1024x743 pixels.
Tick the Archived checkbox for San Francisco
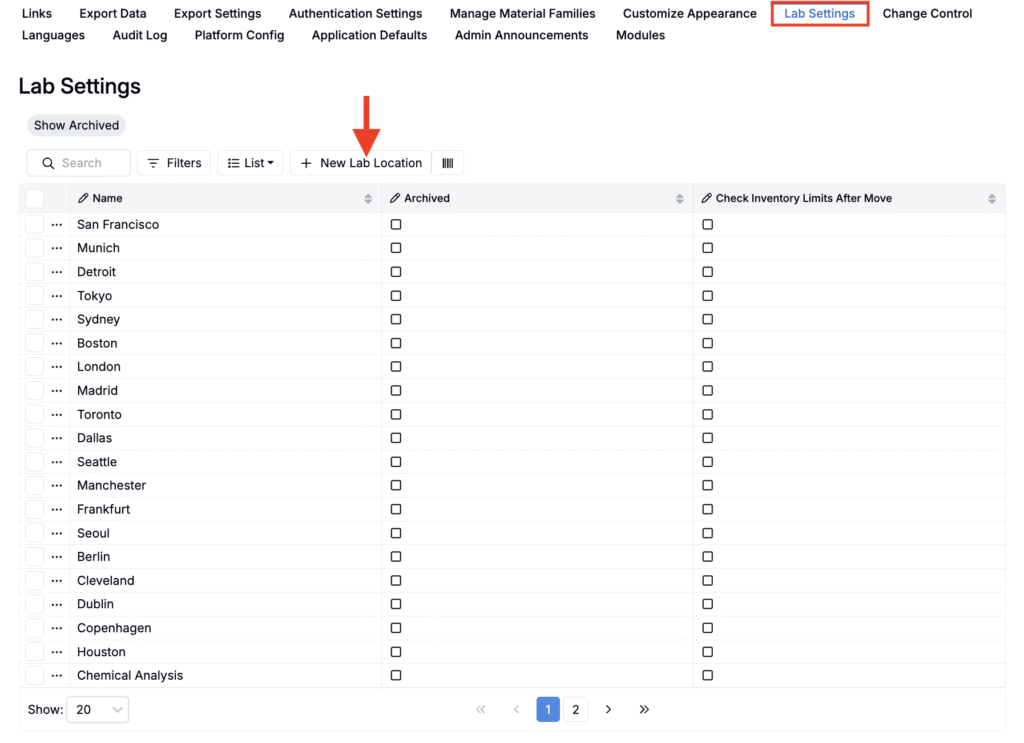tap(396, 224)
